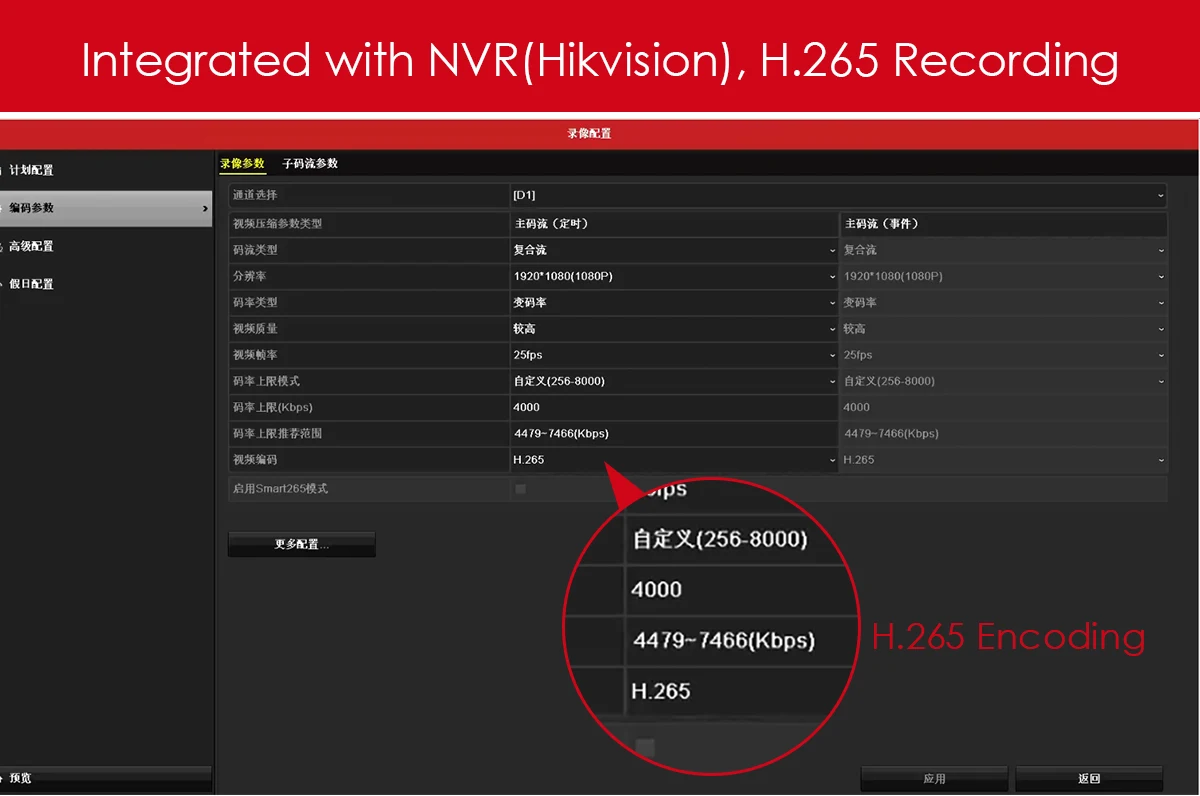Click main stream value 4479~7466(Kbps) in the table
Screen dimensions: 1200x796
pos(561,434)
